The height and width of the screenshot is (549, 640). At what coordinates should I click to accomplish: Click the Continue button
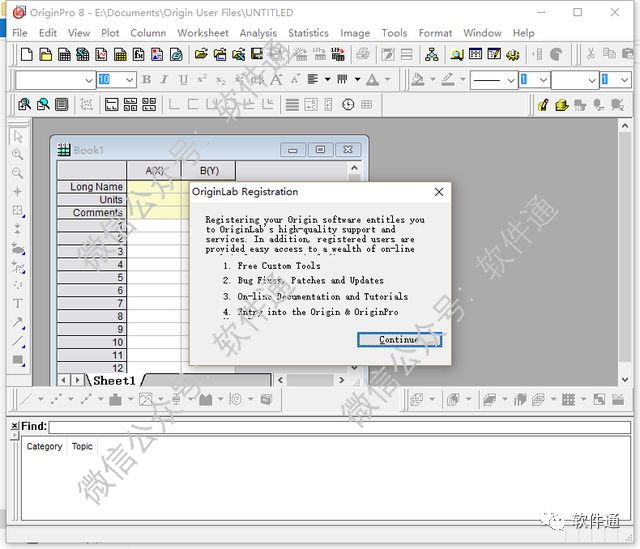coord(400,340)
